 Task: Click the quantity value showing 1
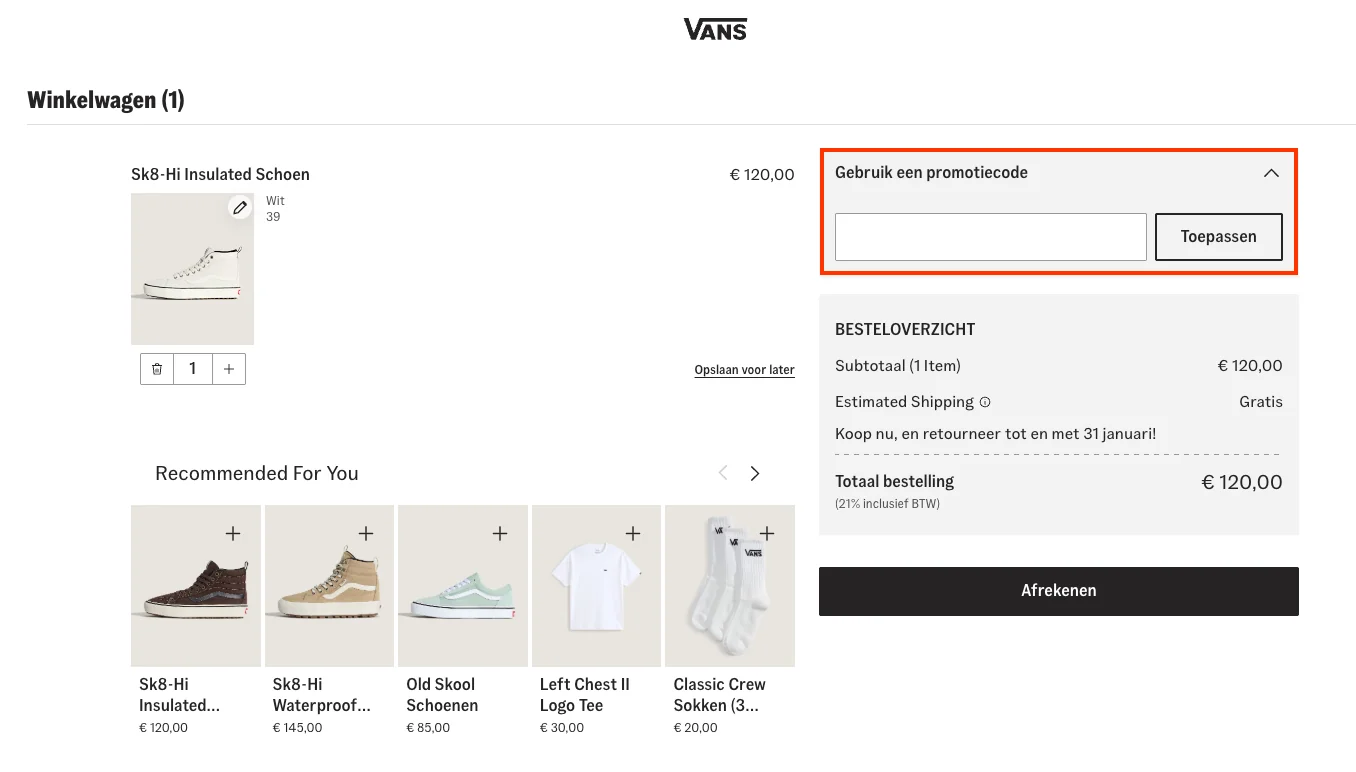pyautogui.click(x=192, y=368)
